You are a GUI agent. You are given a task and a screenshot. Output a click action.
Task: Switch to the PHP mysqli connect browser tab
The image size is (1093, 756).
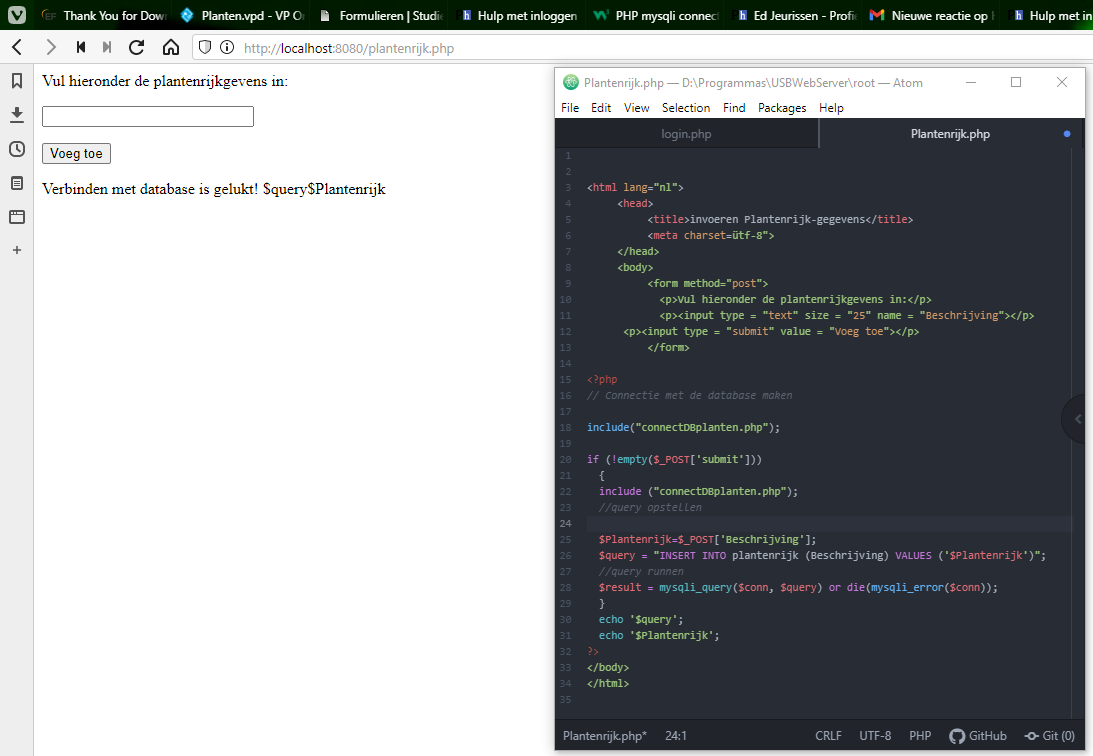pos(656,15)
